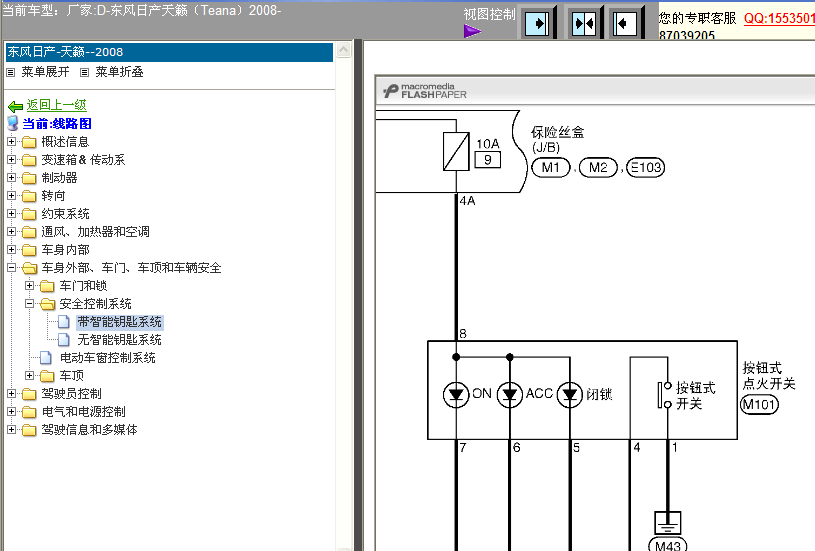Click the folder icon beside 车门和锁

click(47, 286)
